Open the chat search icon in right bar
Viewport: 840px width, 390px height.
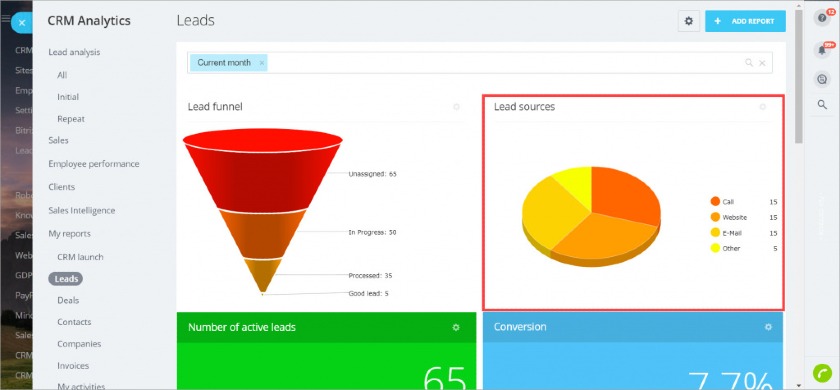click(x=822, y=79)
